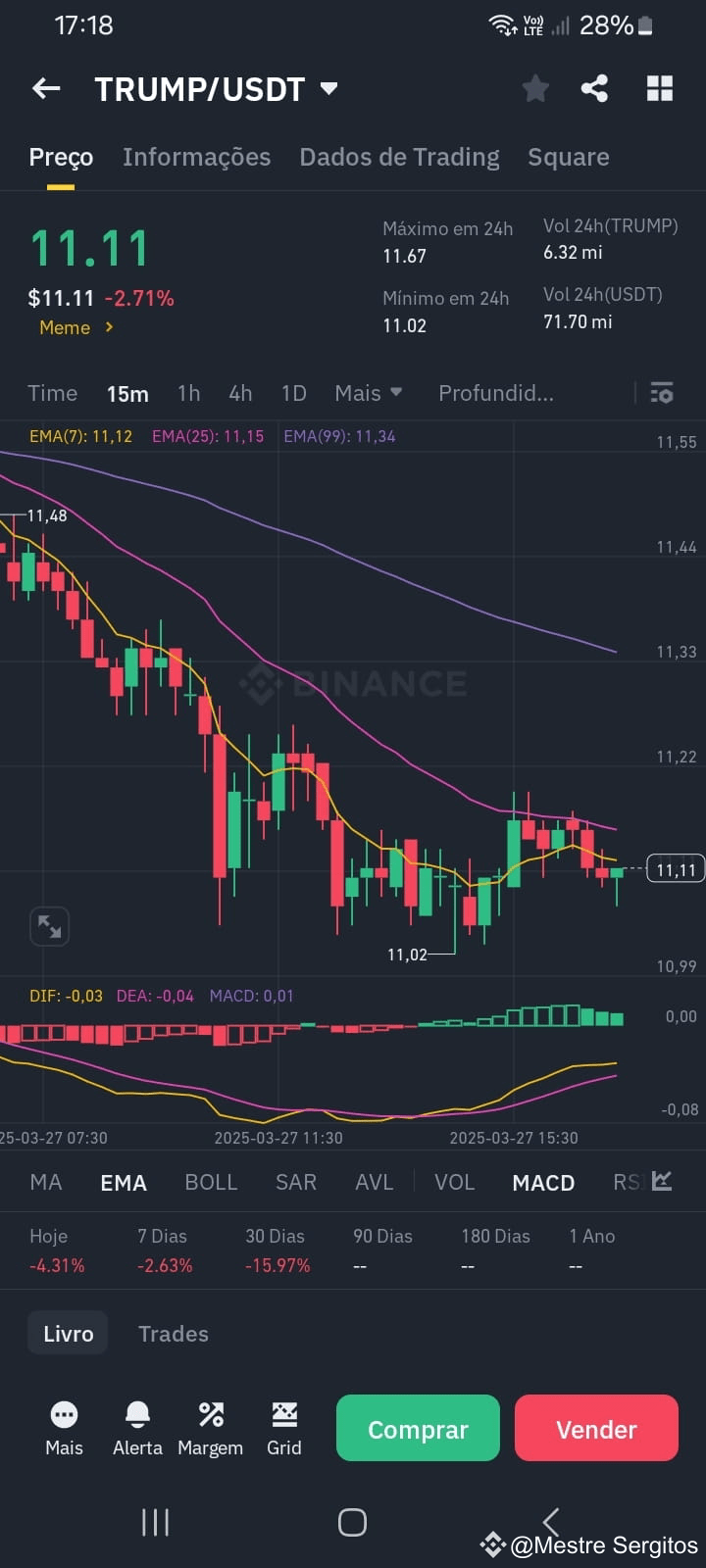The height and width of the screenshot is (1568, 706).
Task: Tap the EMA(99) legend value
Action: pyautogui.click(x=339, y=436)
